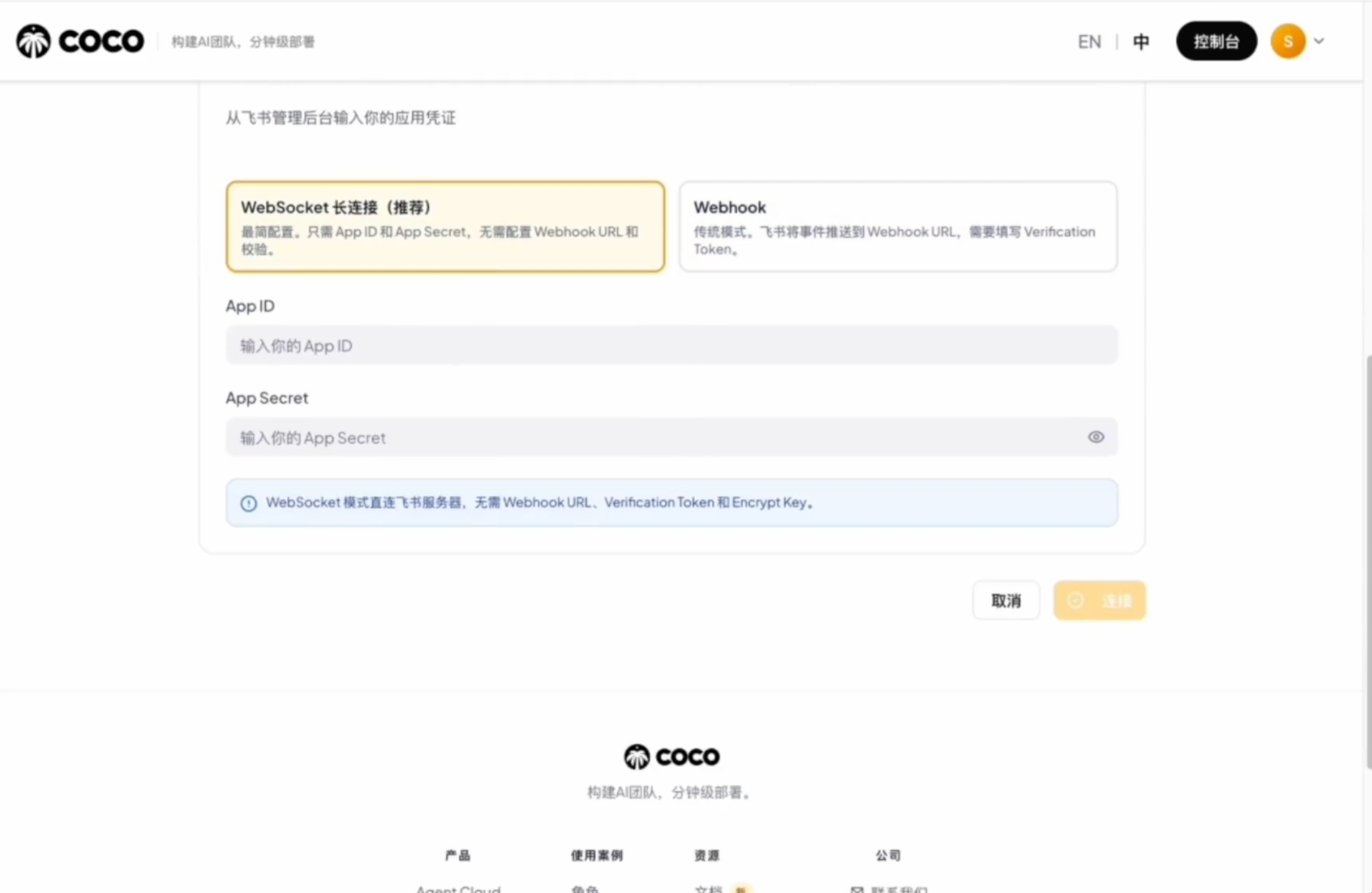
Task: Open the Agent Cloud footer link
Action: point(458,888)
